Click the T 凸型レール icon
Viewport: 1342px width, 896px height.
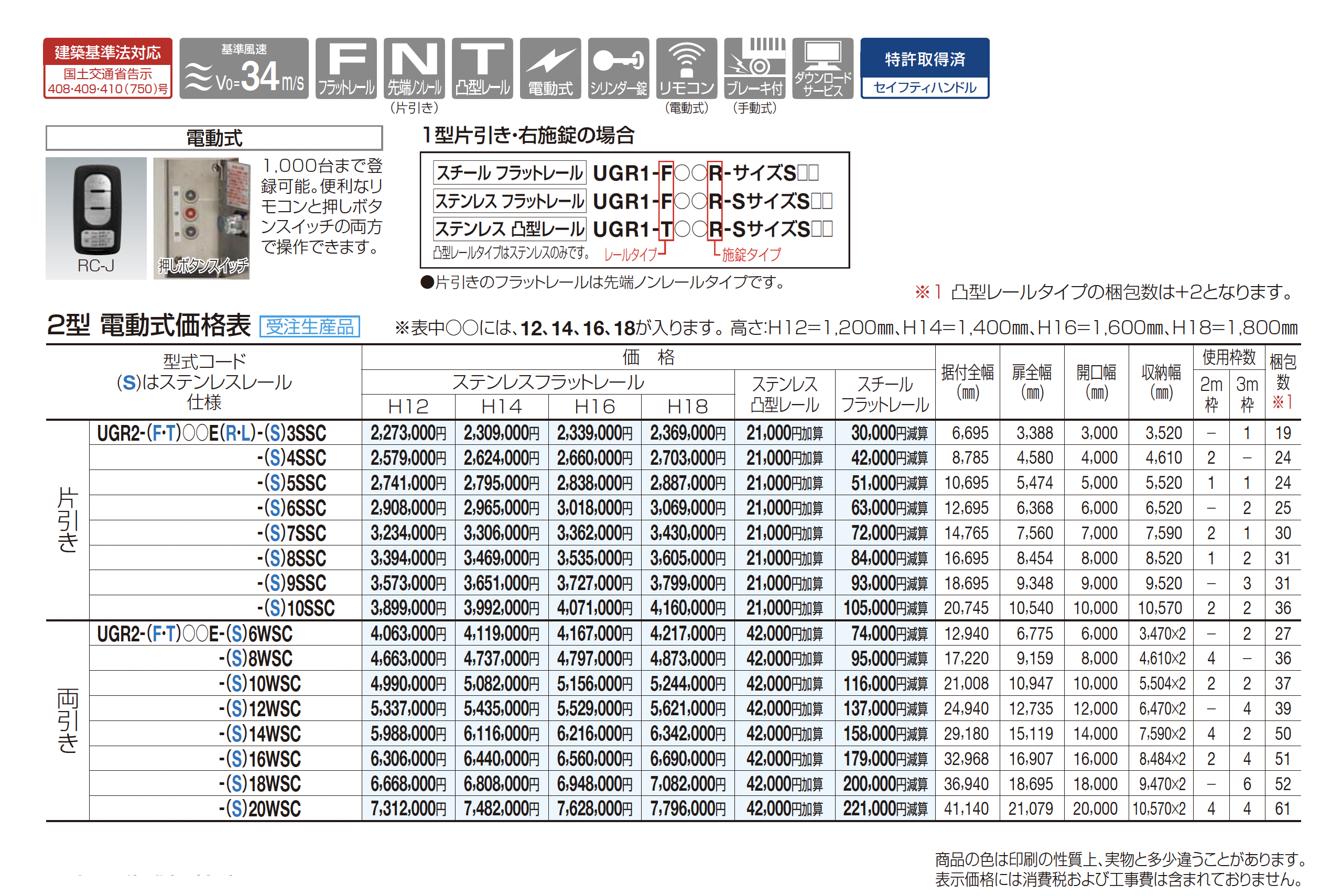tap(482, 68)
